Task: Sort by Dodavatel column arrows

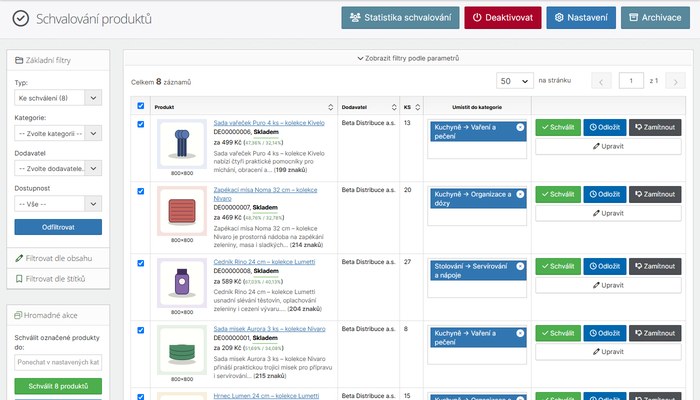Action: coord(394,107)
